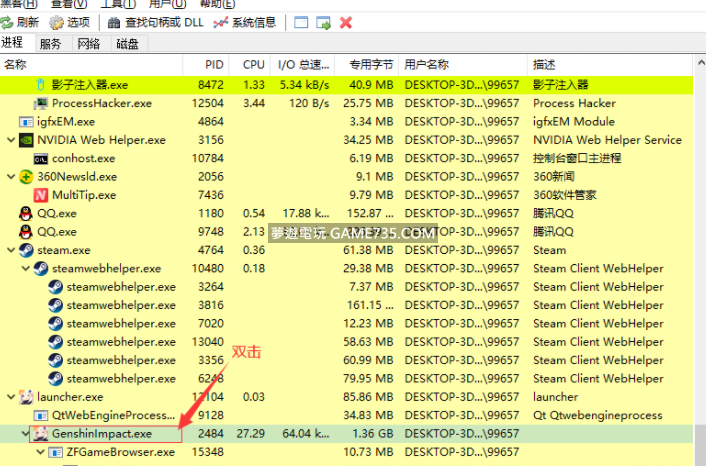706x466 pixels.
Task: Click the 刷新 (Refresh) toolbar button
Action: click(x=21, y=22)
